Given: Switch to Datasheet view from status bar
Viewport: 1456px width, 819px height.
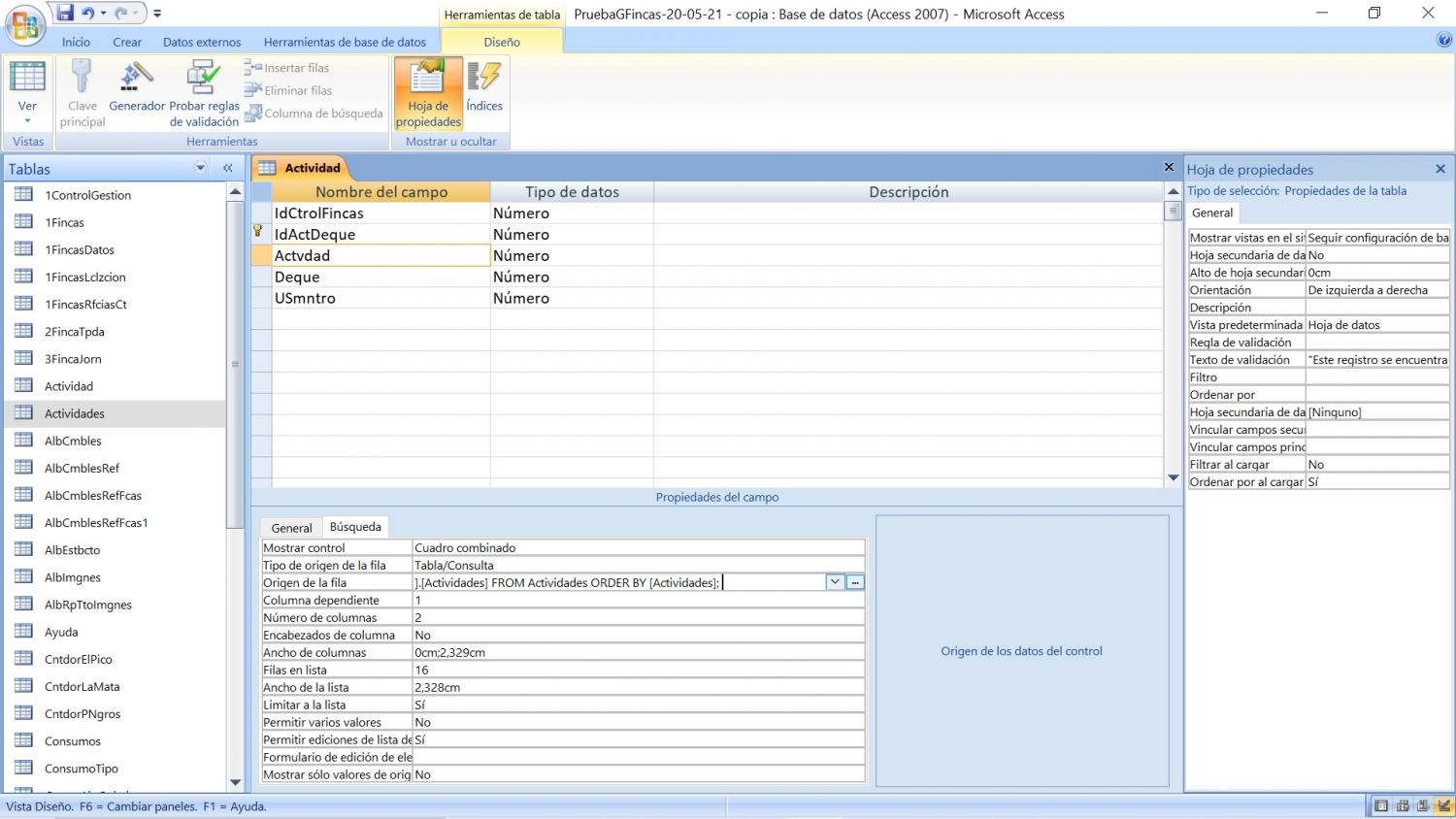Looking at the screenshot, I should click(1381, 806).
